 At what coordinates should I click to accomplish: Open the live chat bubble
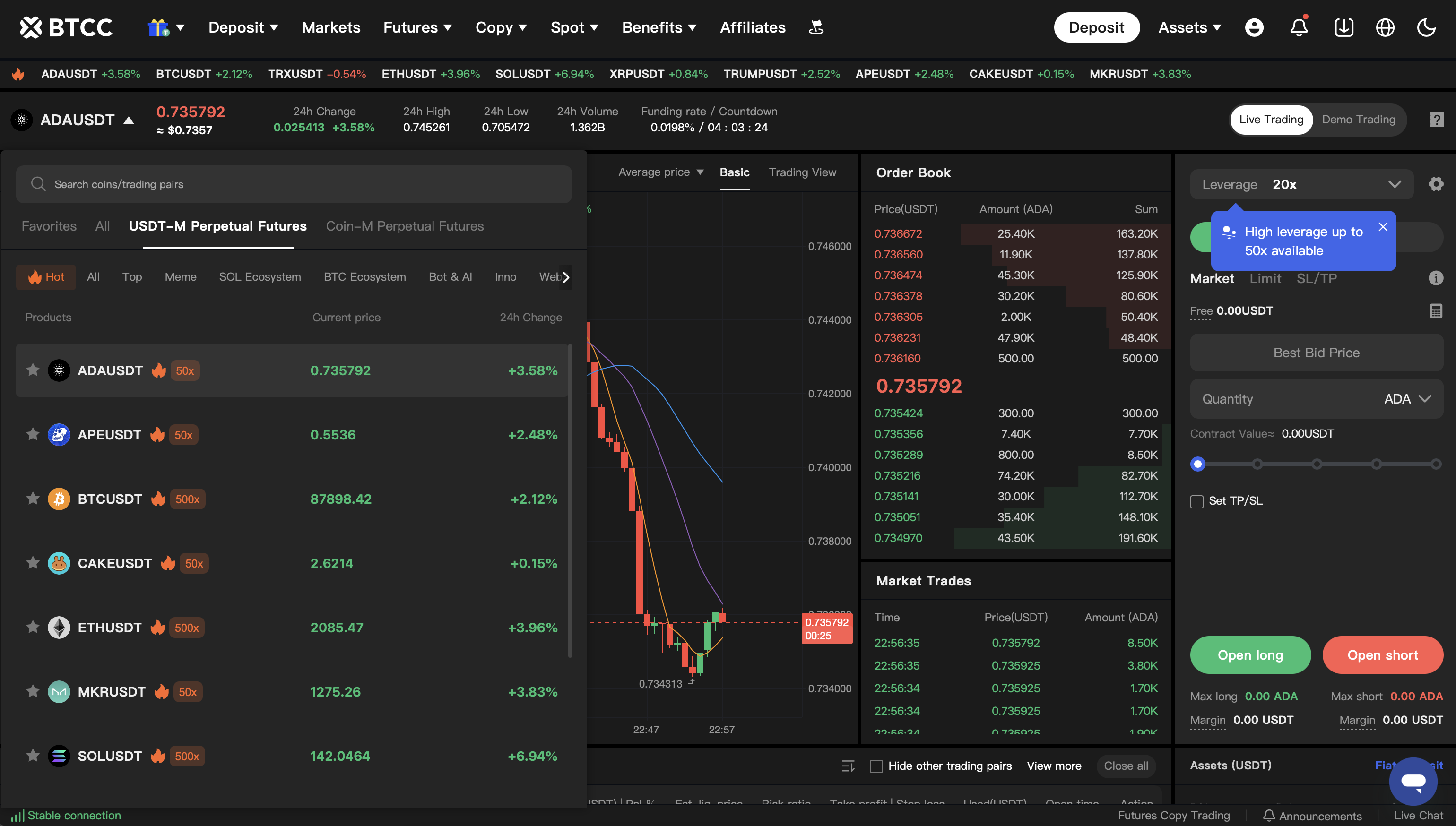point(1413,781)
